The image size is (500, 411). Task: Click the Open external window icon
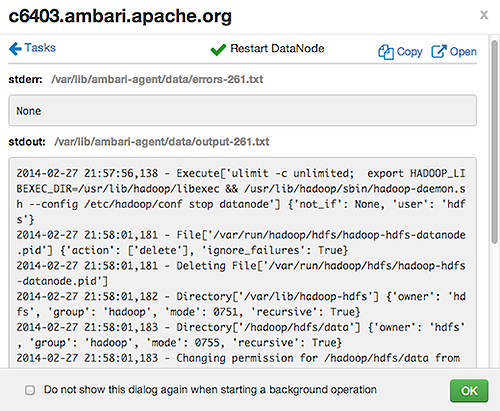439,51
